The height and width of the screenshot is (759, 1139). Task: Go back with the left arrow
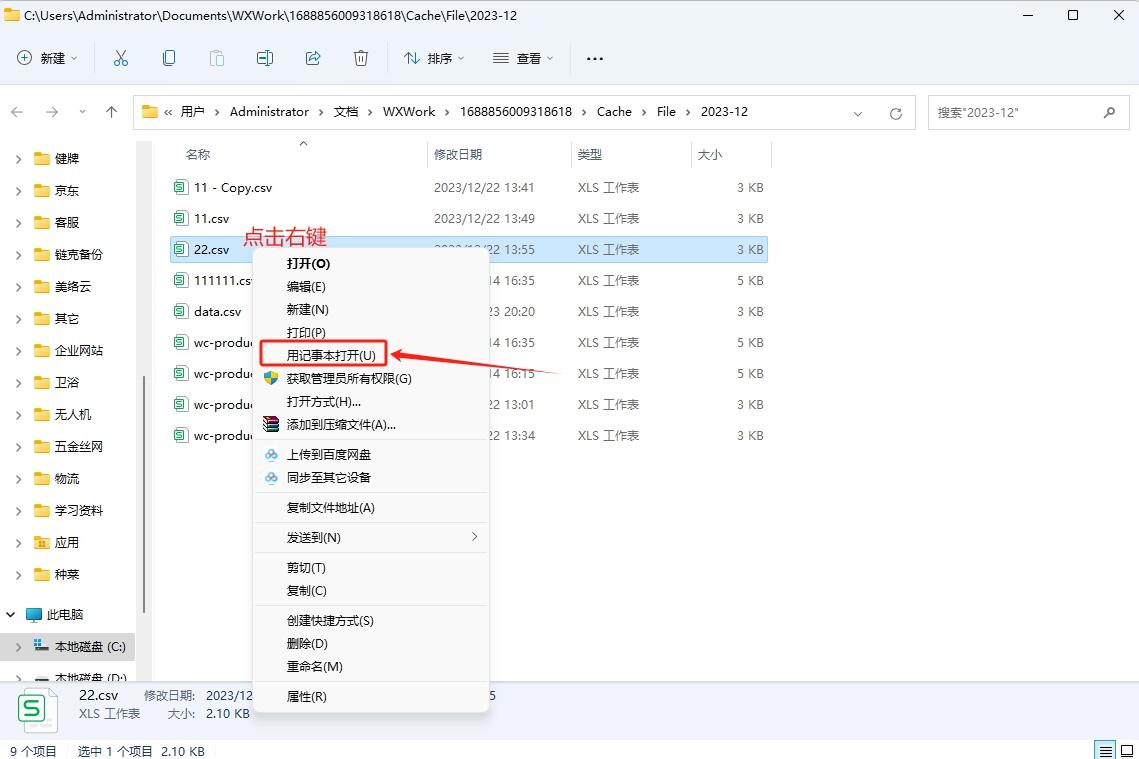tap(17, 112)
